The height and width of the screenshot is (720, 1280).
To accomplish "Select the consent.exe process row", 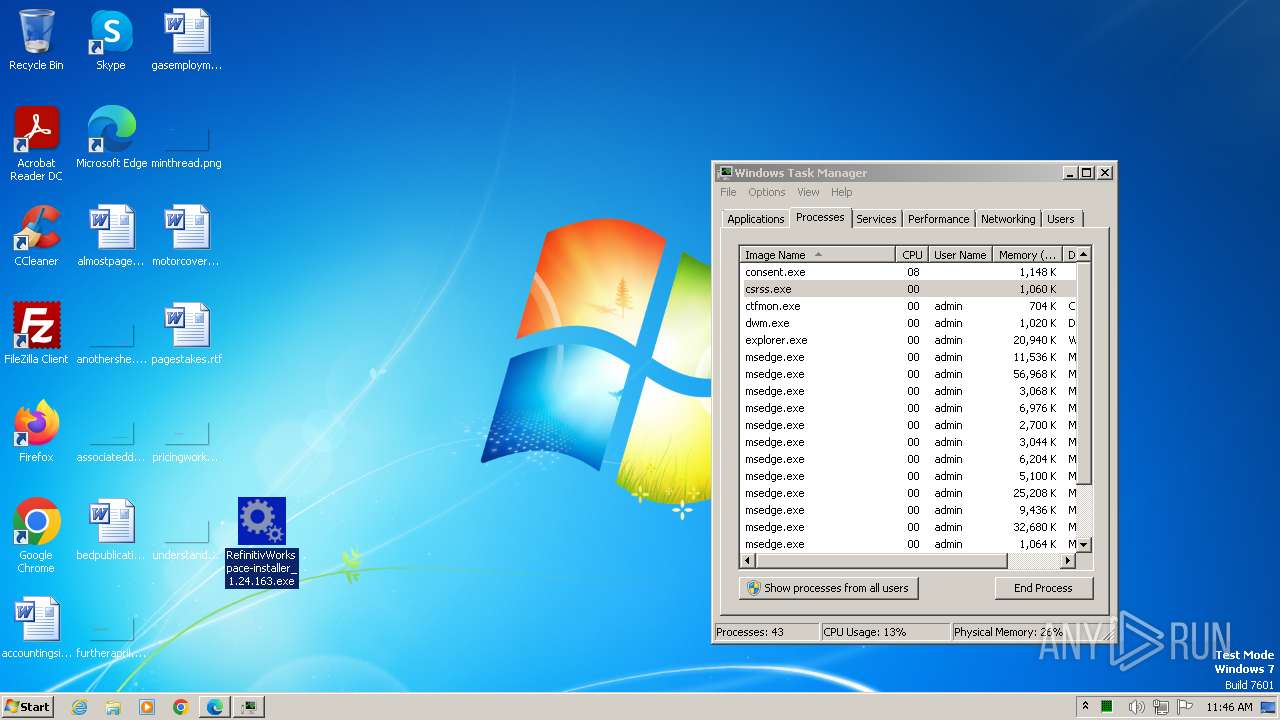I will pos(908,272).
